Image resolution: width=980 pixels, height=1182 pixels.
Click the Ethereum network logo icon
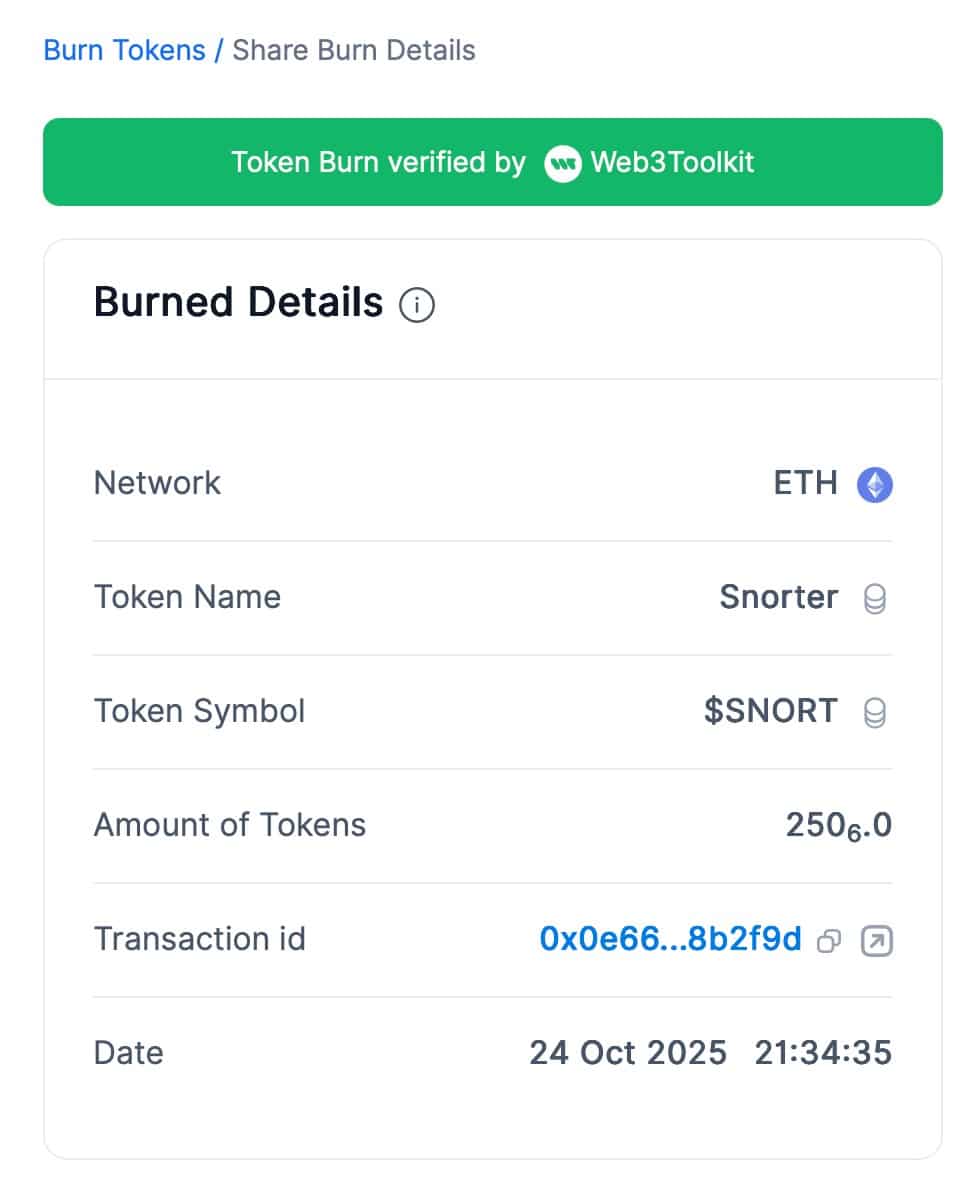[875, 485]
